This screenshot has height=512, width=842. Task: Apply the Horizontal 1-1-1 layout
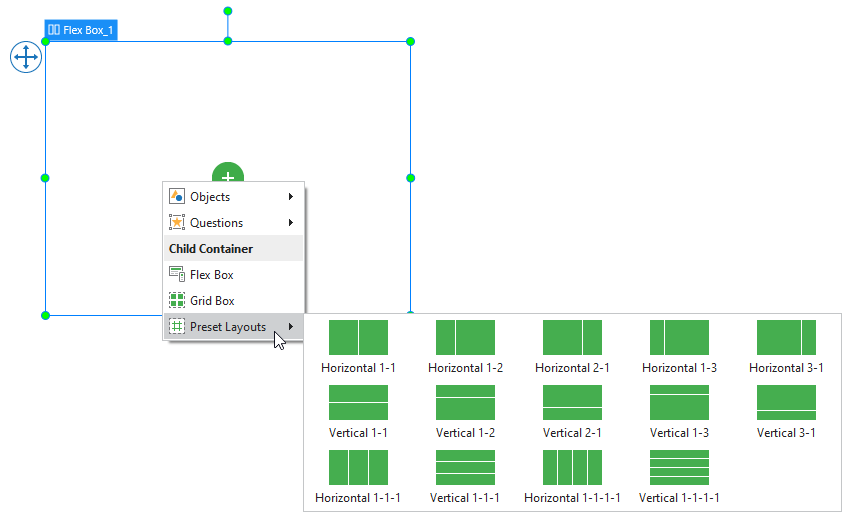358,468
